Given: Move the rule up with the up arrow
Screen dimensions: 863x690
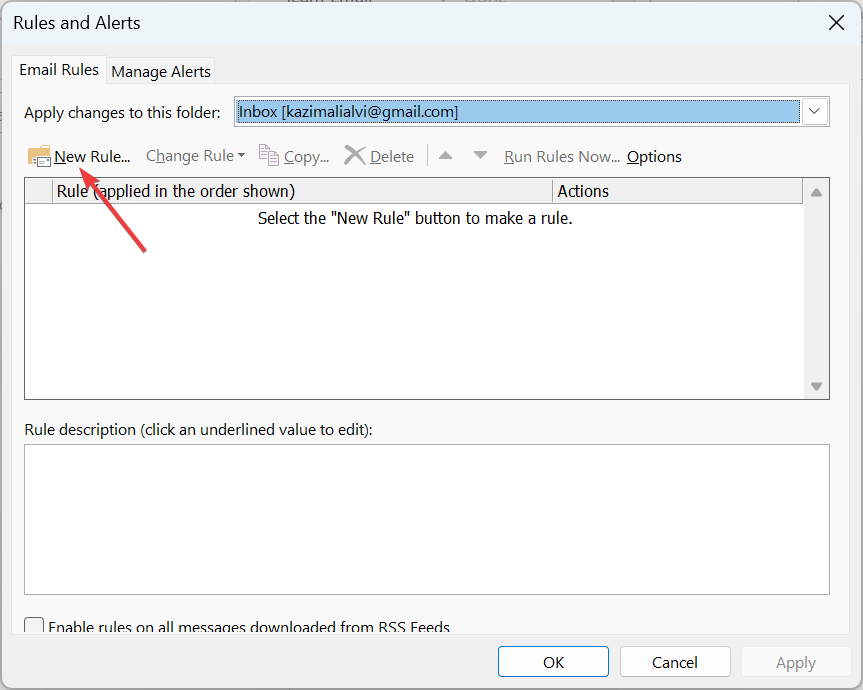Looking at the screenshot, I should coord(446,156).
